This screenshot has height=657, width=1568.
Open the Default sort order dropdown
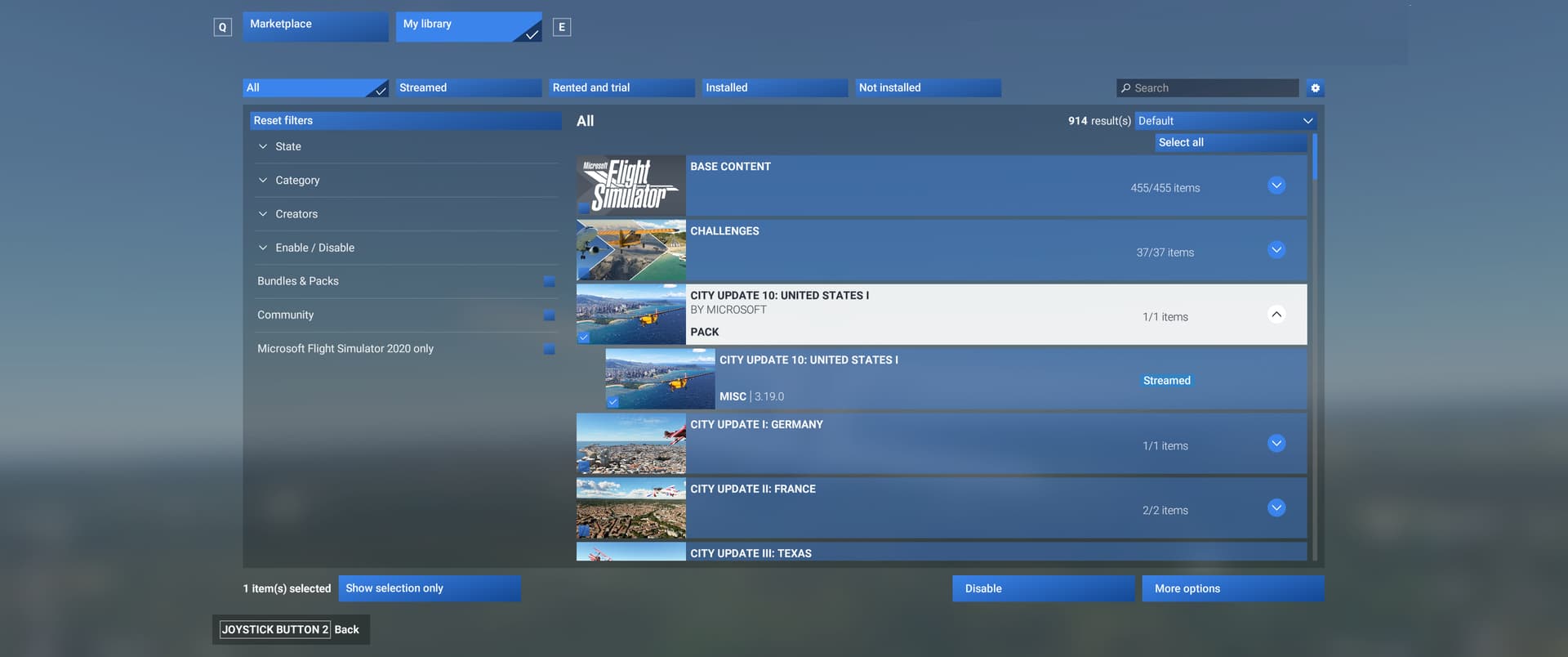(1226, 121)
